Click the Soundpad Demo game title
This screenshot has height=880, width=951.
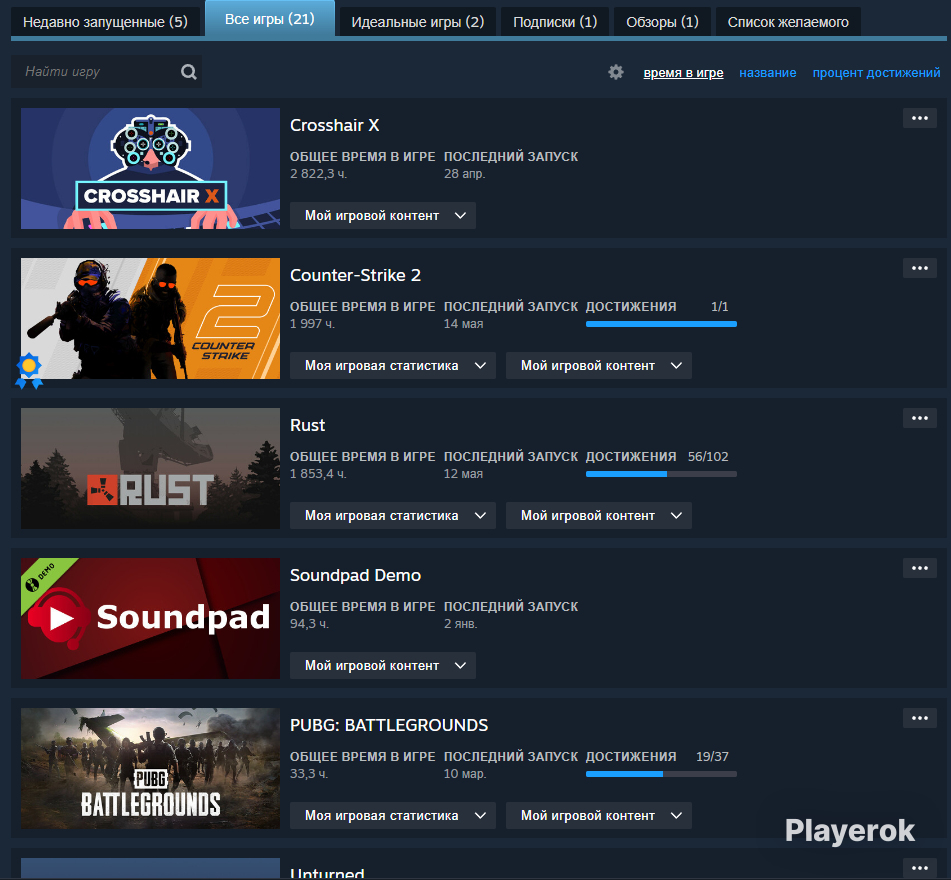[x=355, y=575]
